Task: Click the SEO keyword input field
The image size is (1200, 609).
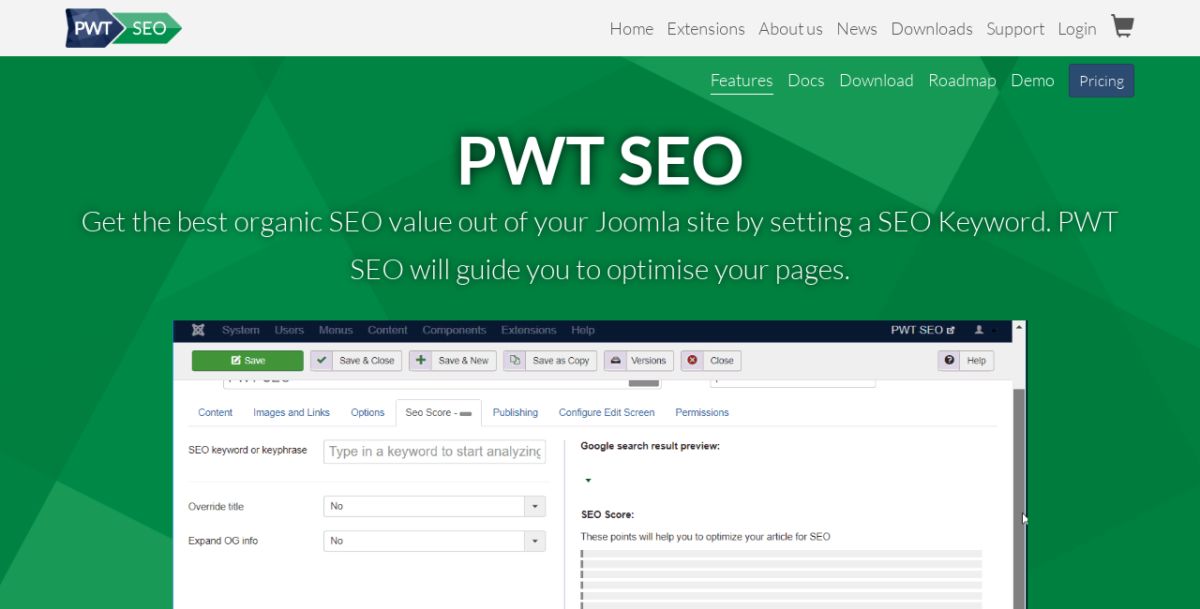Action: coord(435,451)
